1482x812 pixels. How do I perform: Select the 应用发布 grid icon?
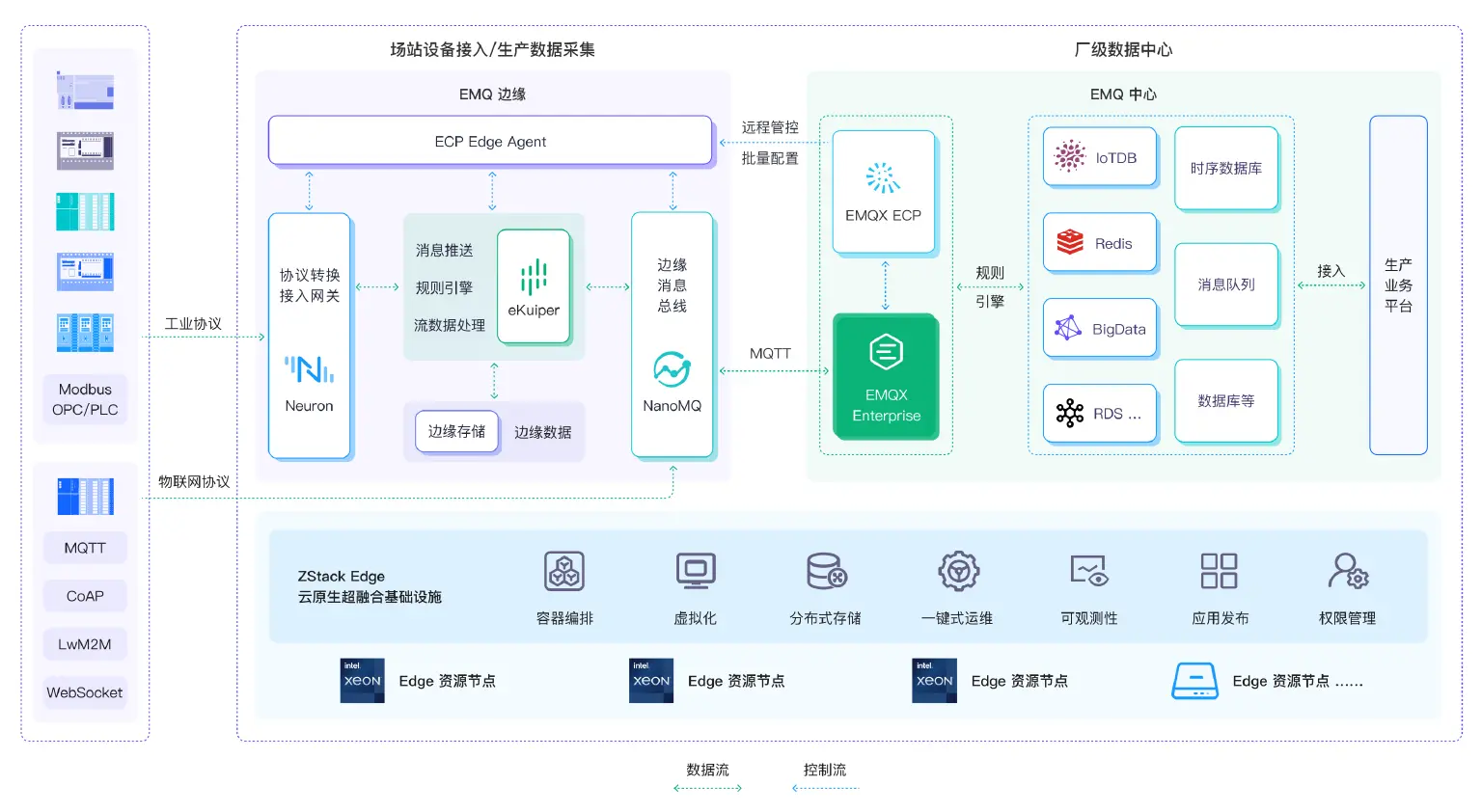1219,571
